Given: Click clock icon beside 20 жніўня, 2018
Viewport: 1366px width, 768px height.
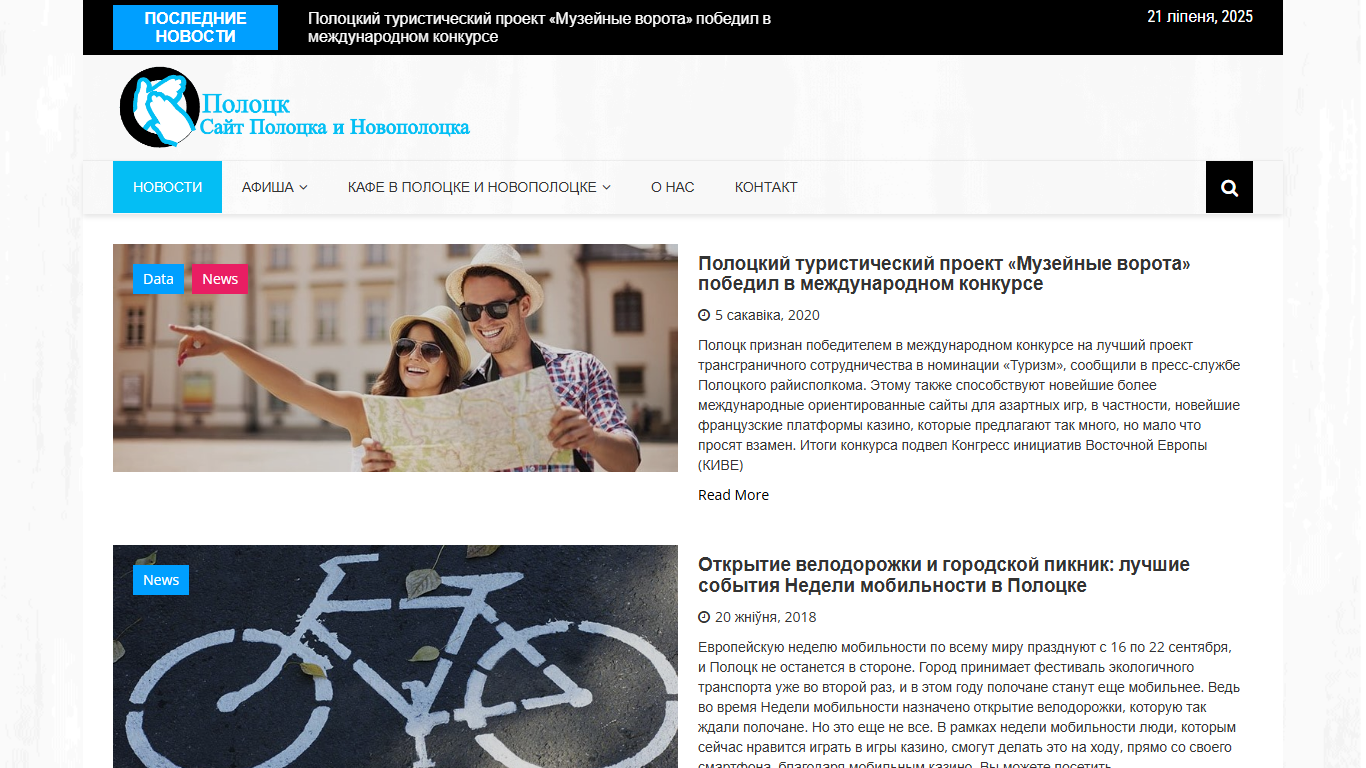Looking at the screenshot, I should tap(704, 617).
